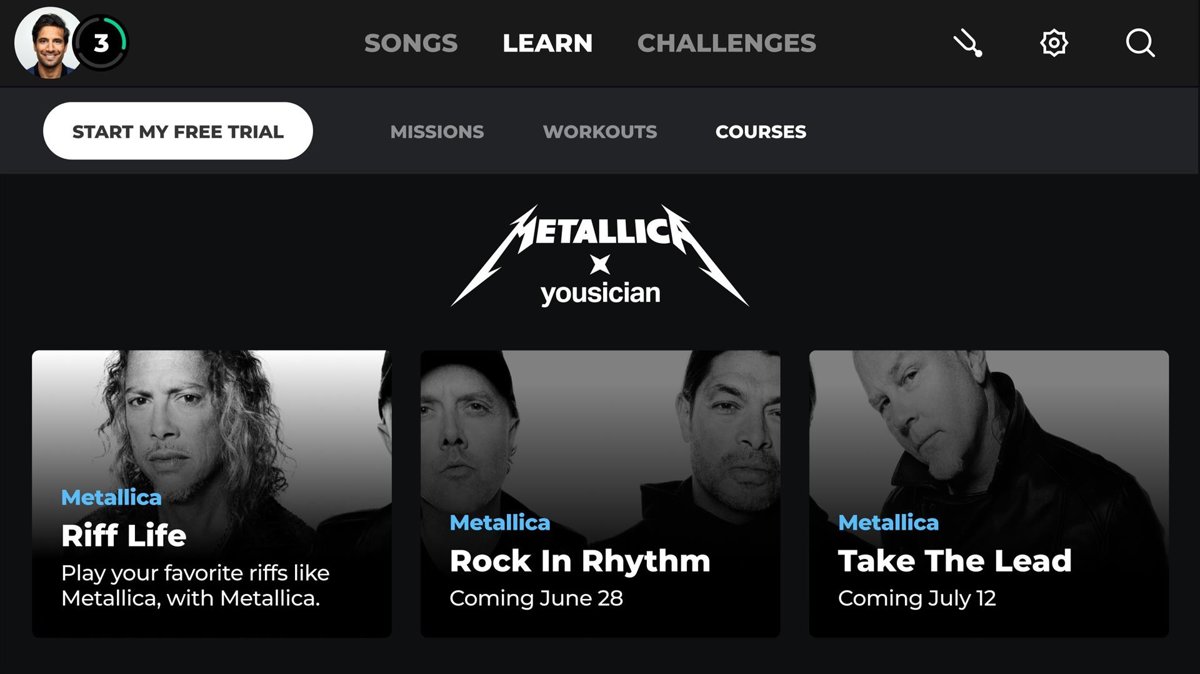This screenshot has height=674, width=1200.
Task: Switch to the SONGS tab
Action: pyautogui.click(x=411, y=44)
